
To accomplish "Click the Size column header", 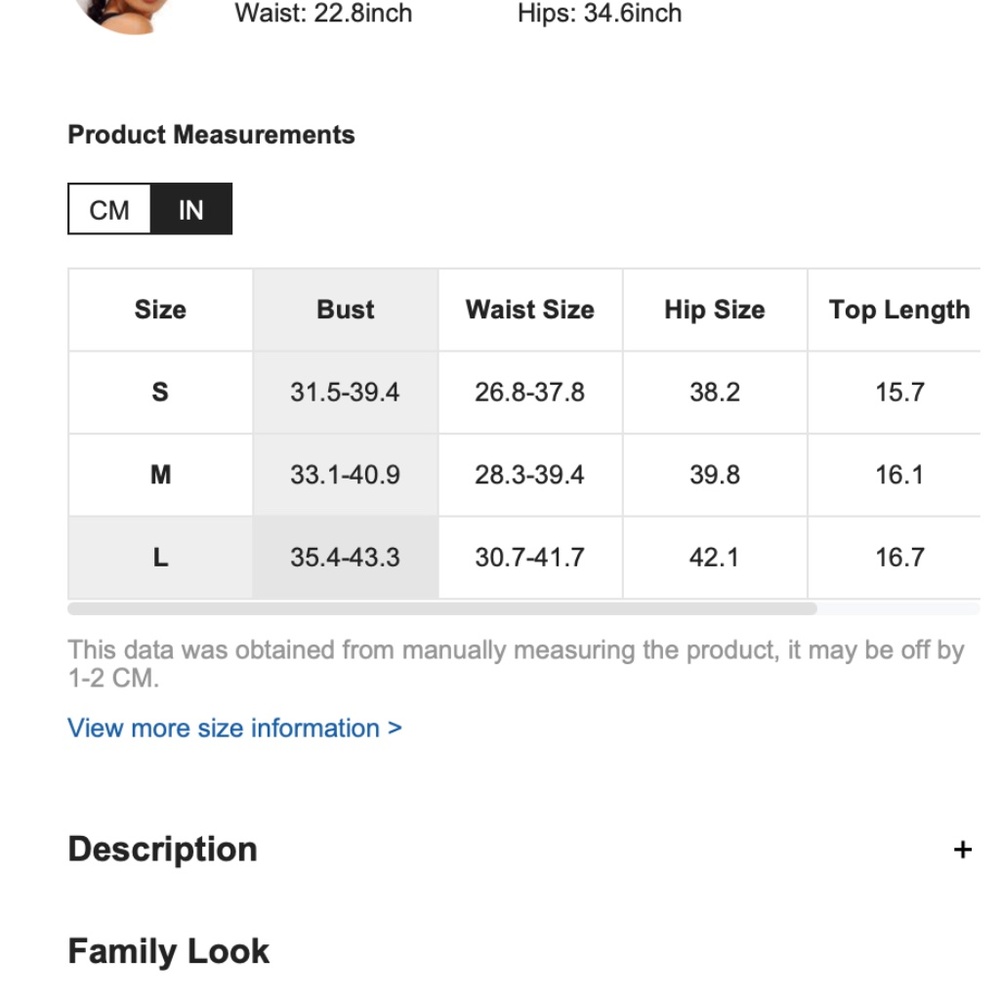I will (160, 310).
